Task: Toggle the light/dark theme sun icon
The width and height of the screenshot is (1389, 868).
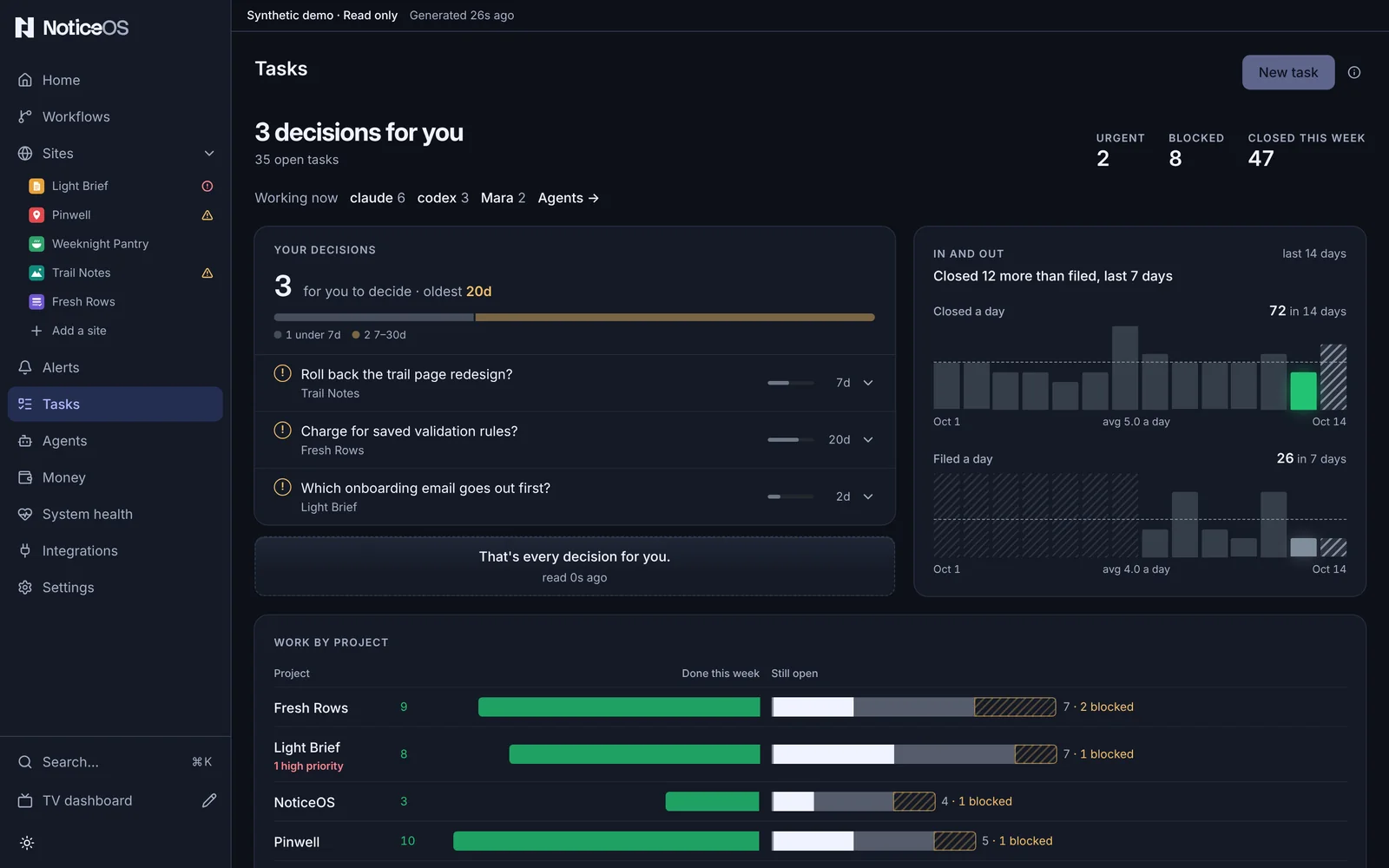Action: 27,843
